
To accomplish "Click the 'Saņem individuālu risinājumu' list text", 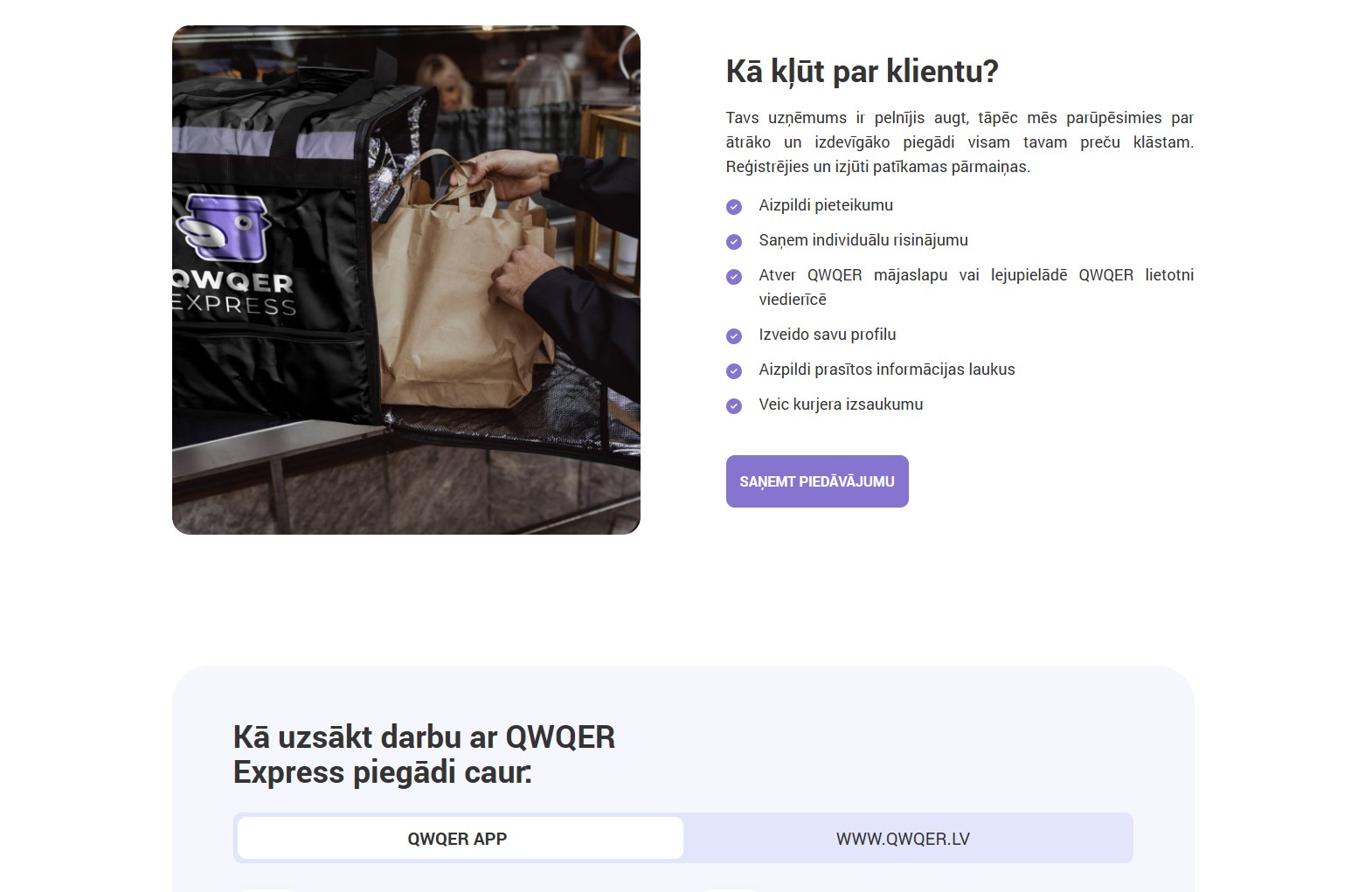I will [x=863, y=240].
